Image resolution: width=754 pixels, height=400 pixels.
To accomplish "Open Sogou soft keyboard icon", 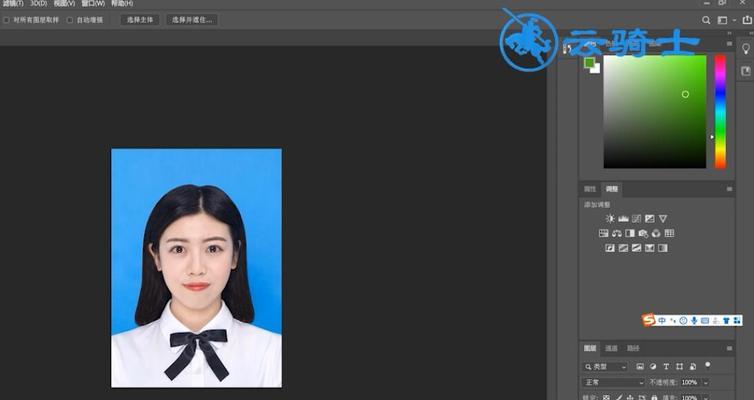I will pyautogui.click(x=705, y=321).
